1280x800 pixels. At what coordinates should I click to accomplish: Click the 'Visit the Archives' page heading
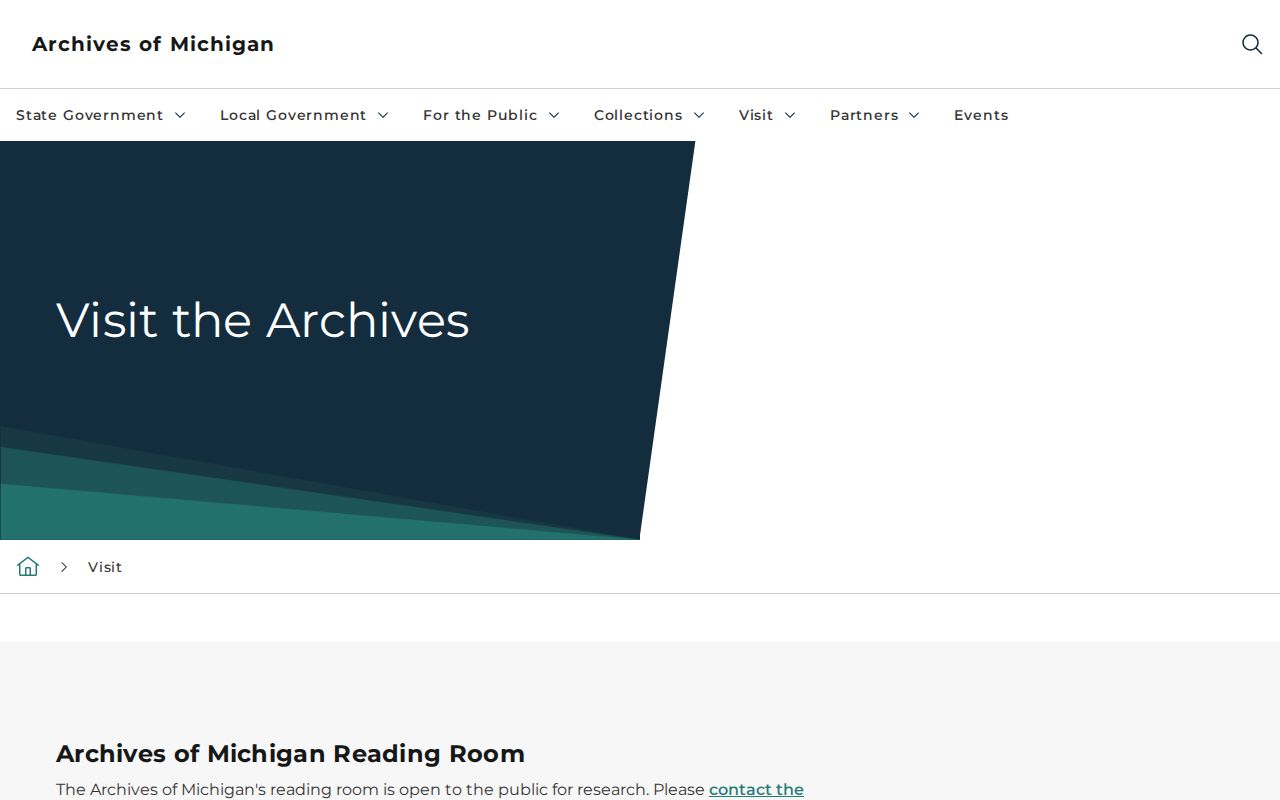point(263,320)
